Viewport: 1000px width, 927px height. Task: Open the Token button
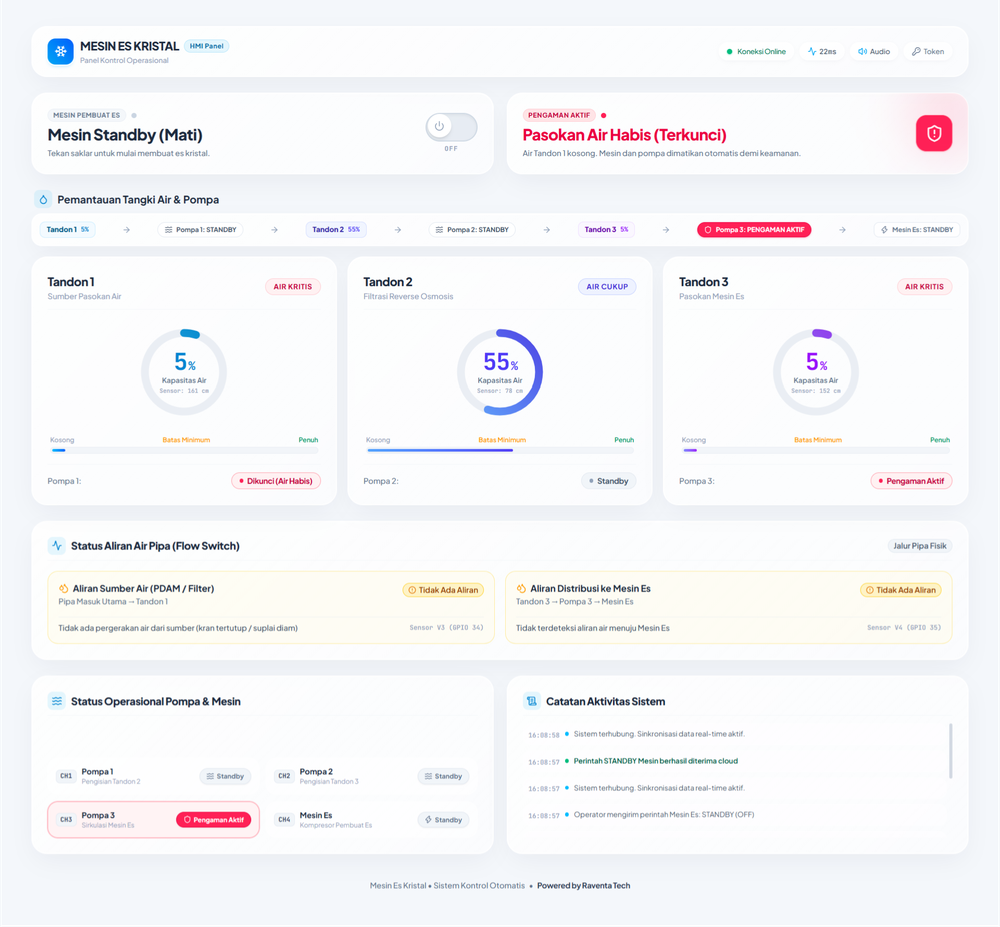click(928, 52)
